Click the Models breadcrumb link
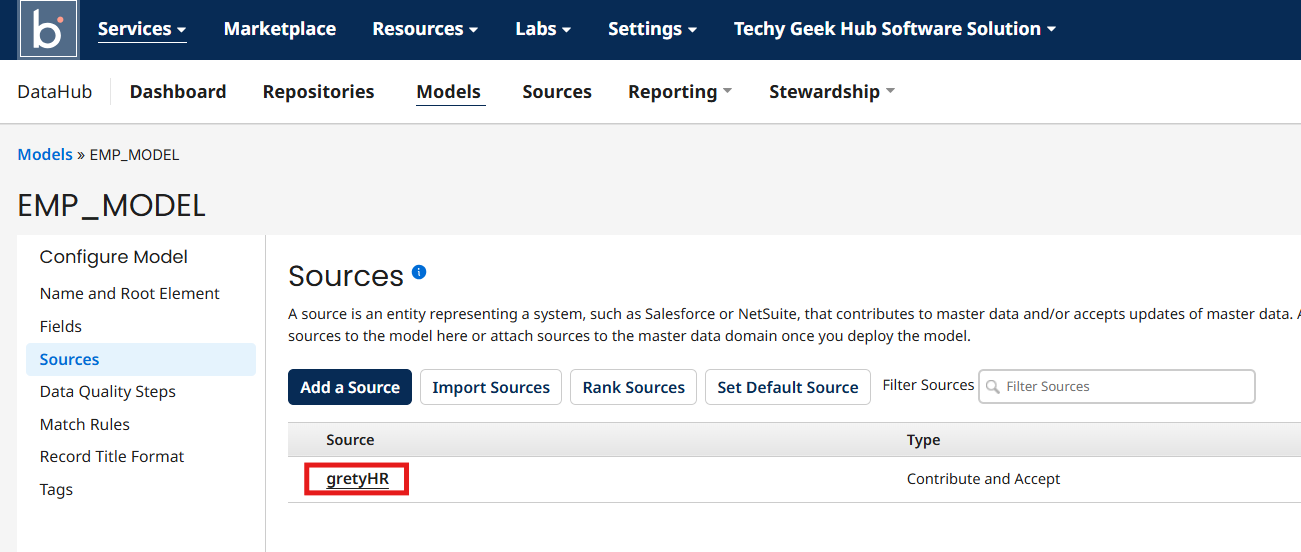This screenshot has height=552, width=1301. [x=45, y=155]
